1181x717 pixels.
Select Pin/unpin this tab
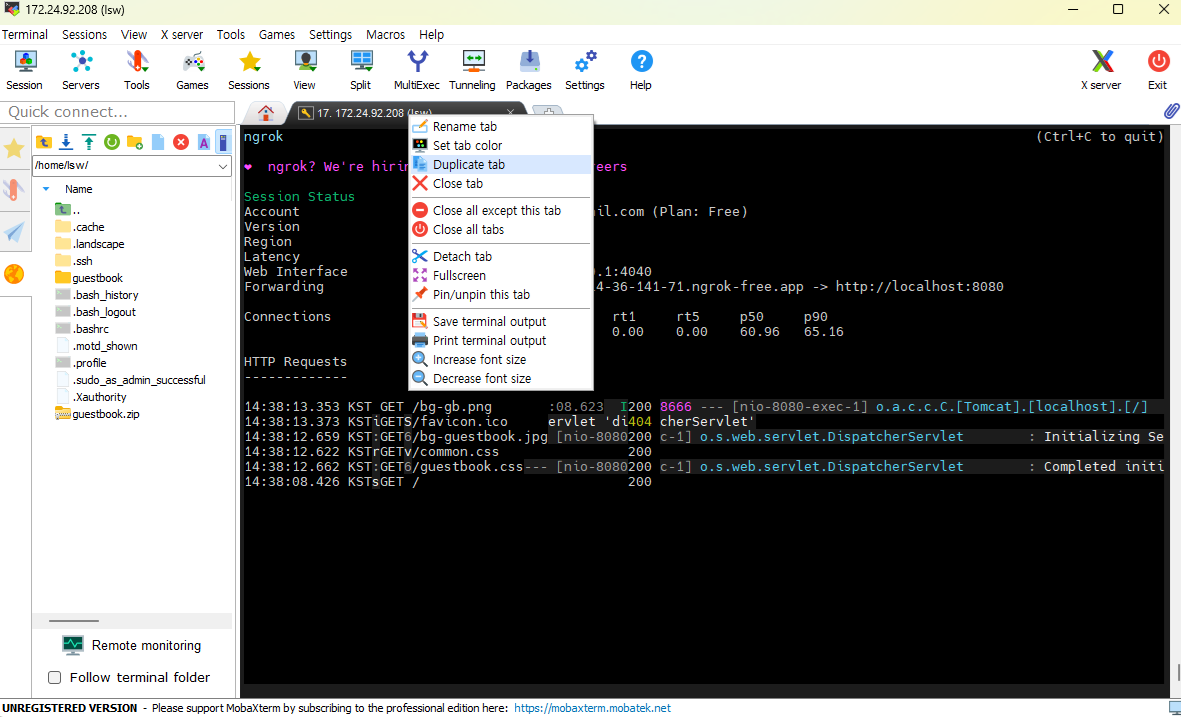click(501, 294)
